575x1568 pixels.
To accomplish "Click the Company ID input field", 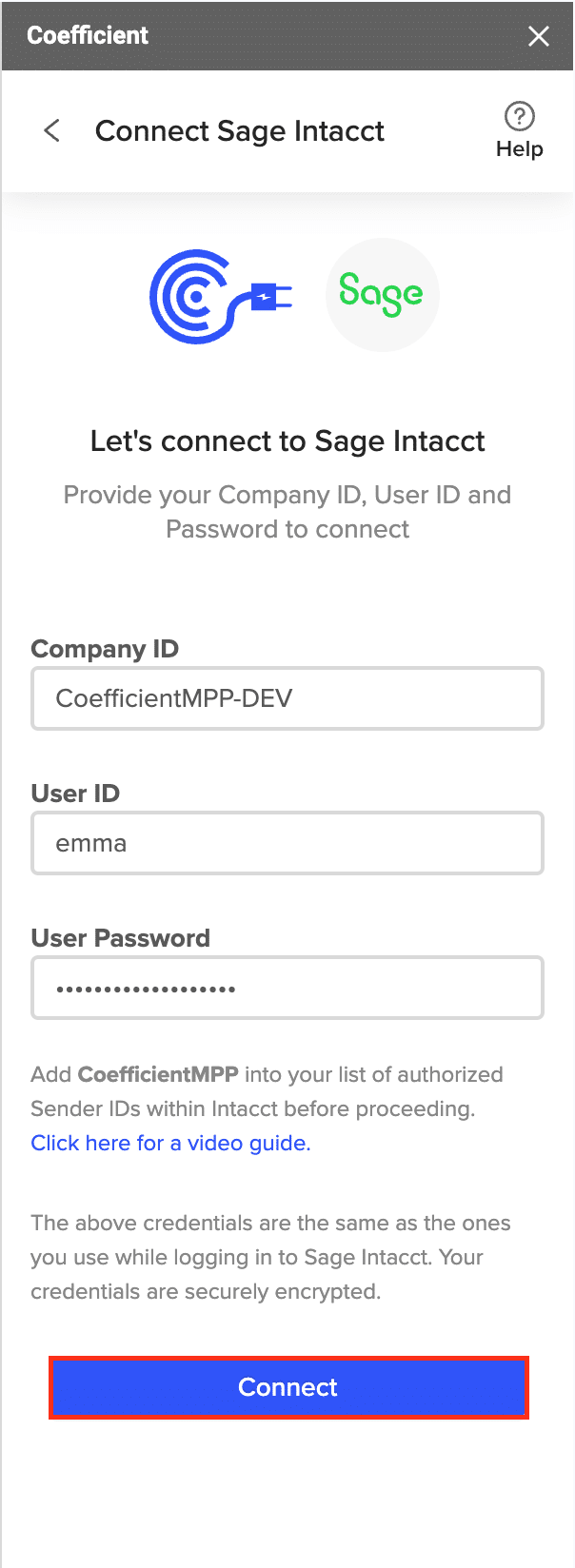I will (x=287, y=698).
